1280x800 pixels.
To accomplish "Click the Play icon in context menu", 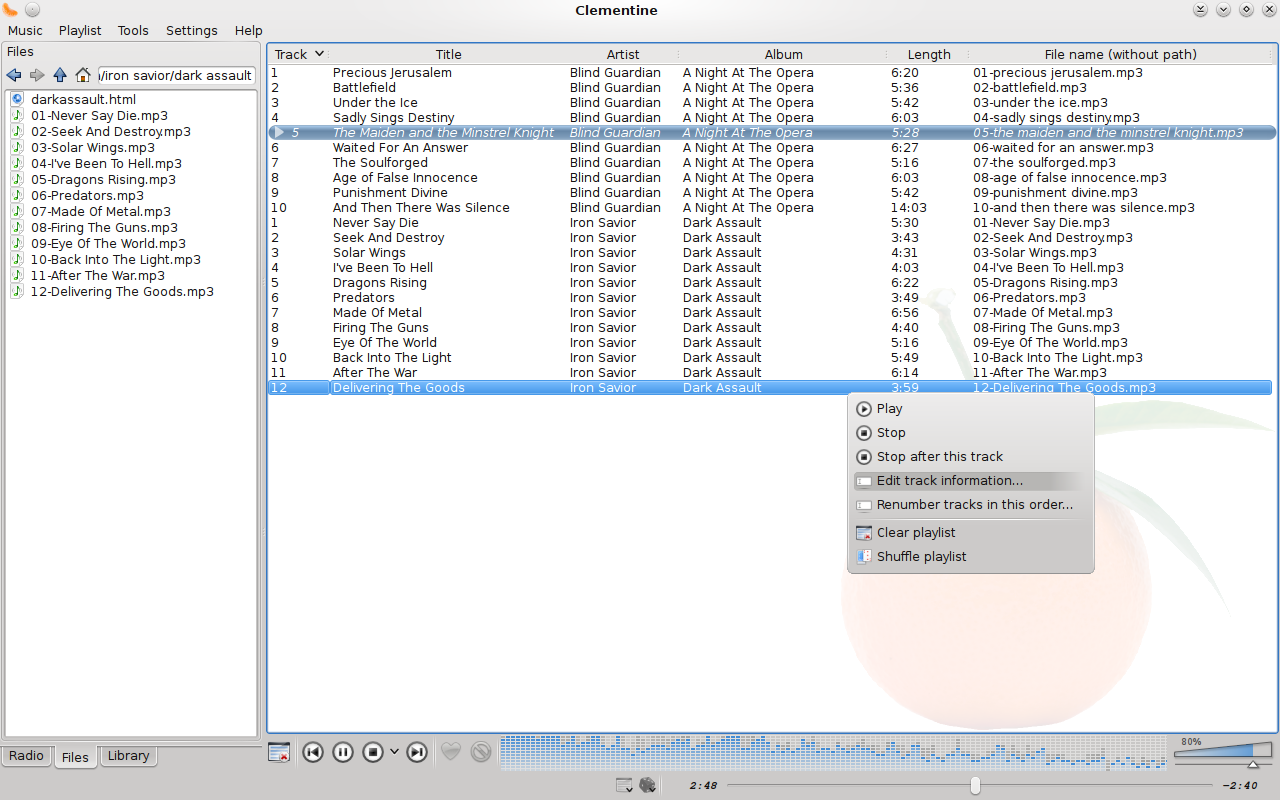I will coord(864,409).
